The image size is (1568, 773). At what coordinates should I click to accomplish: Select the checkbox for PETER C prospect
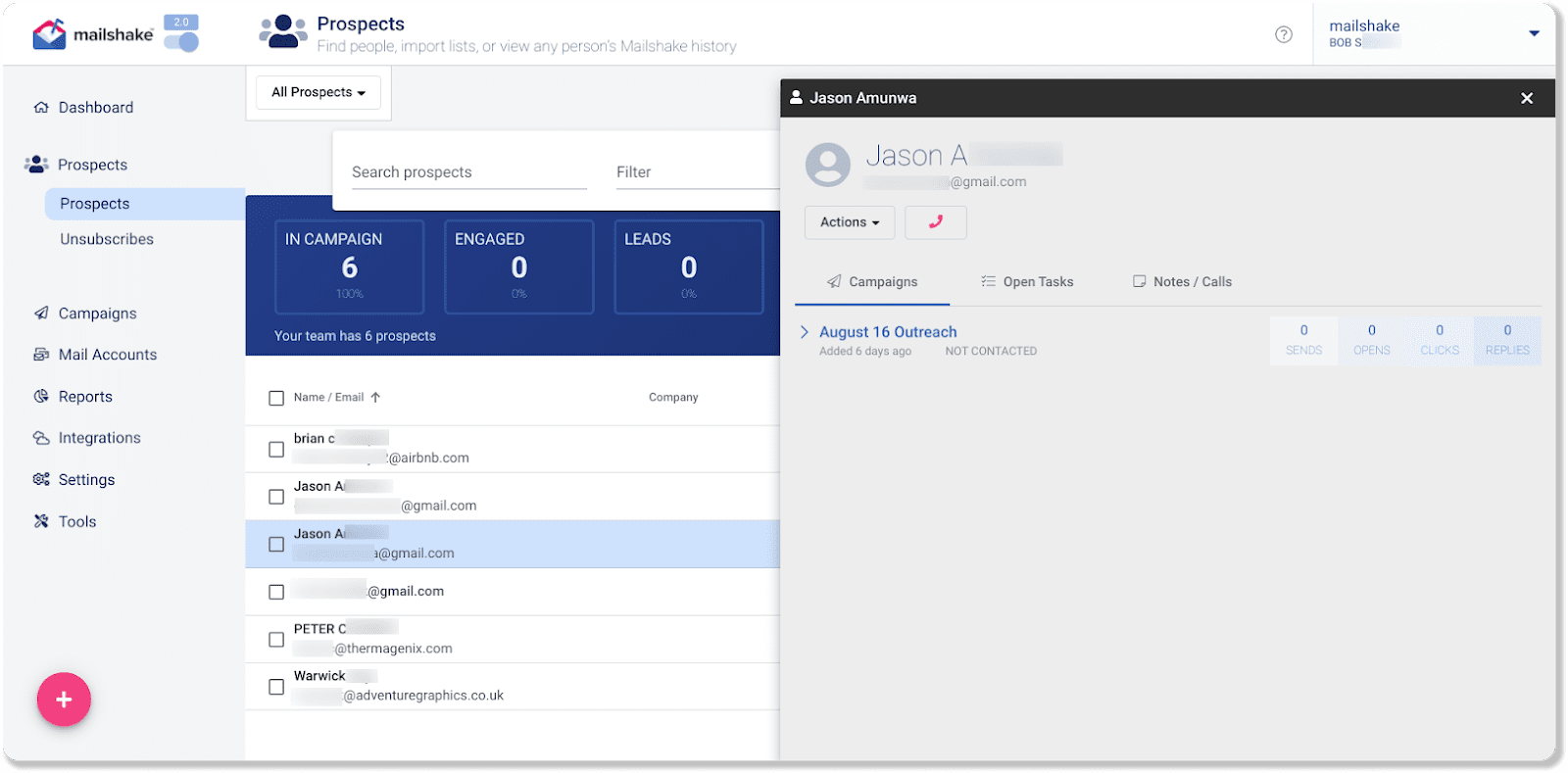(x=276, y=640)
